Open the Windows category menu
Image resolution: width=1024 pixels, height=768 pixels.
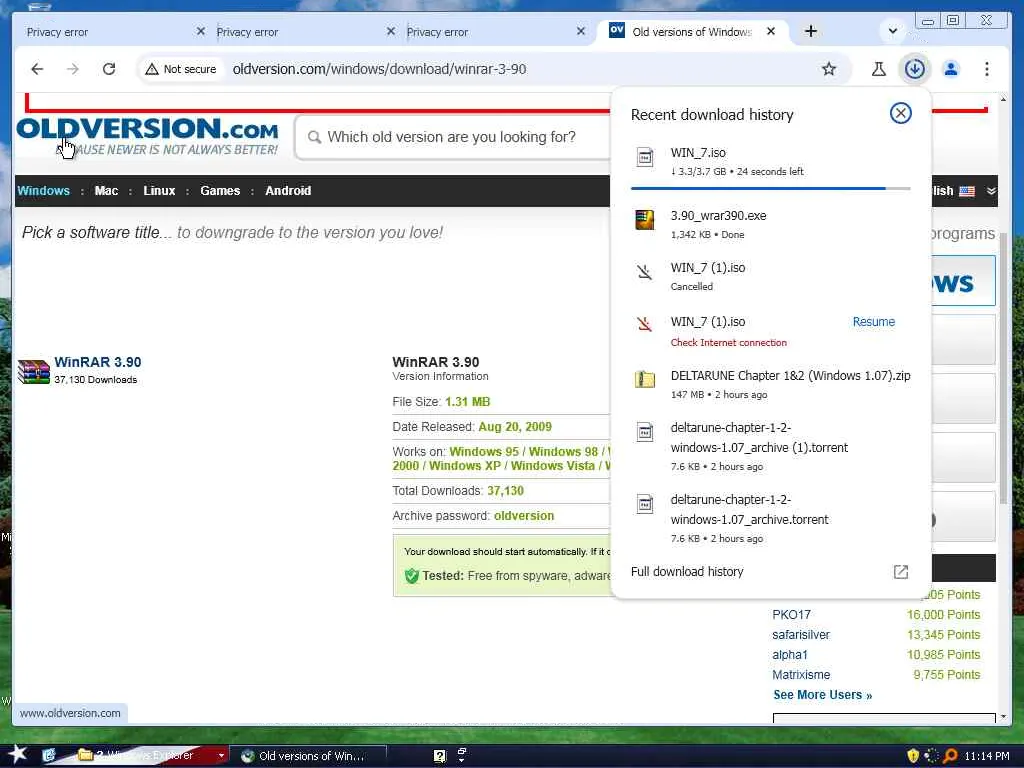[43, 191]
